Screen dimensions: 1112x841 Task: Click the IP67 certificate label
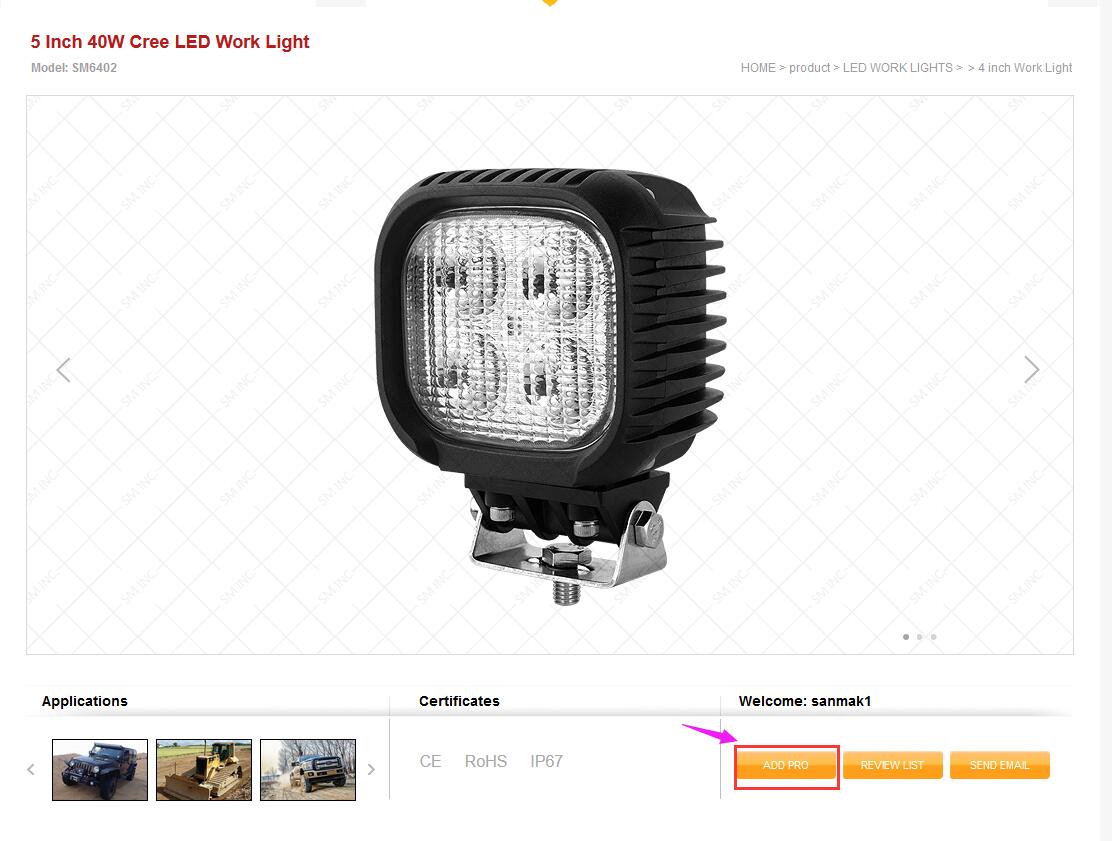[x=547, y=762]
